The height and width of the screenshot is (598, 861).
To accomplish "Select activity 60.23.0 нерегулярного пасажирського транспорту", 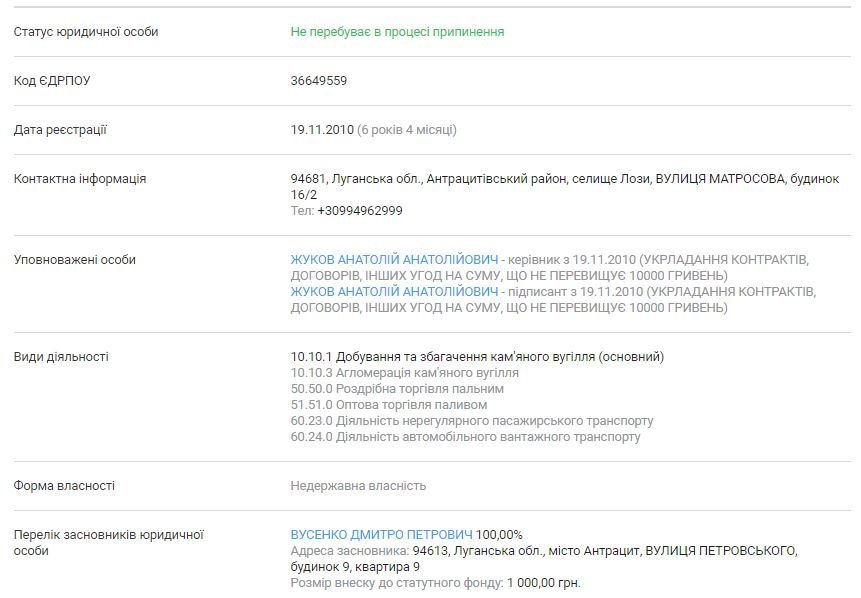I will click(x=472, y=421).
